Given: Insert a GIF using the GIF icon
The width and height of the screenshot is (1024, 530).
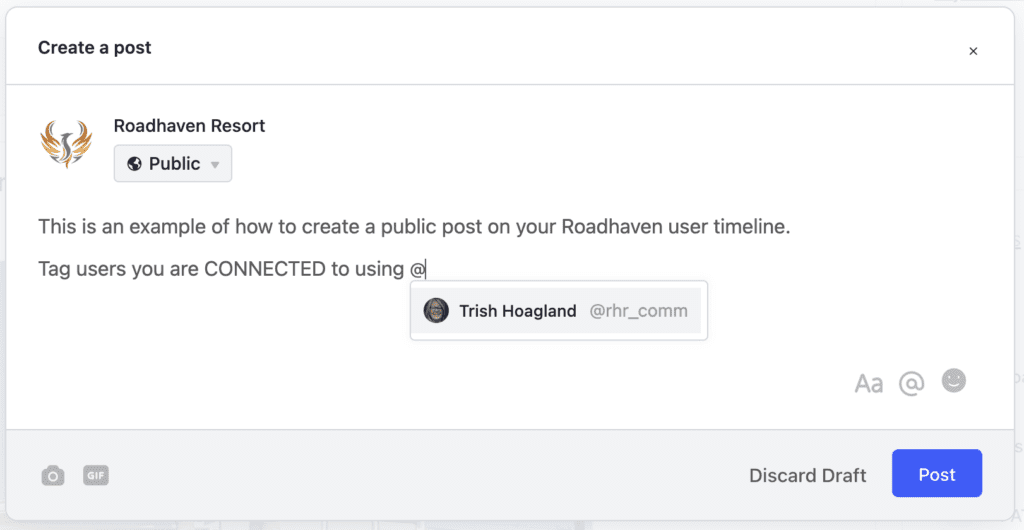Looking at the screenshot, I should click(x=96, y=475).
